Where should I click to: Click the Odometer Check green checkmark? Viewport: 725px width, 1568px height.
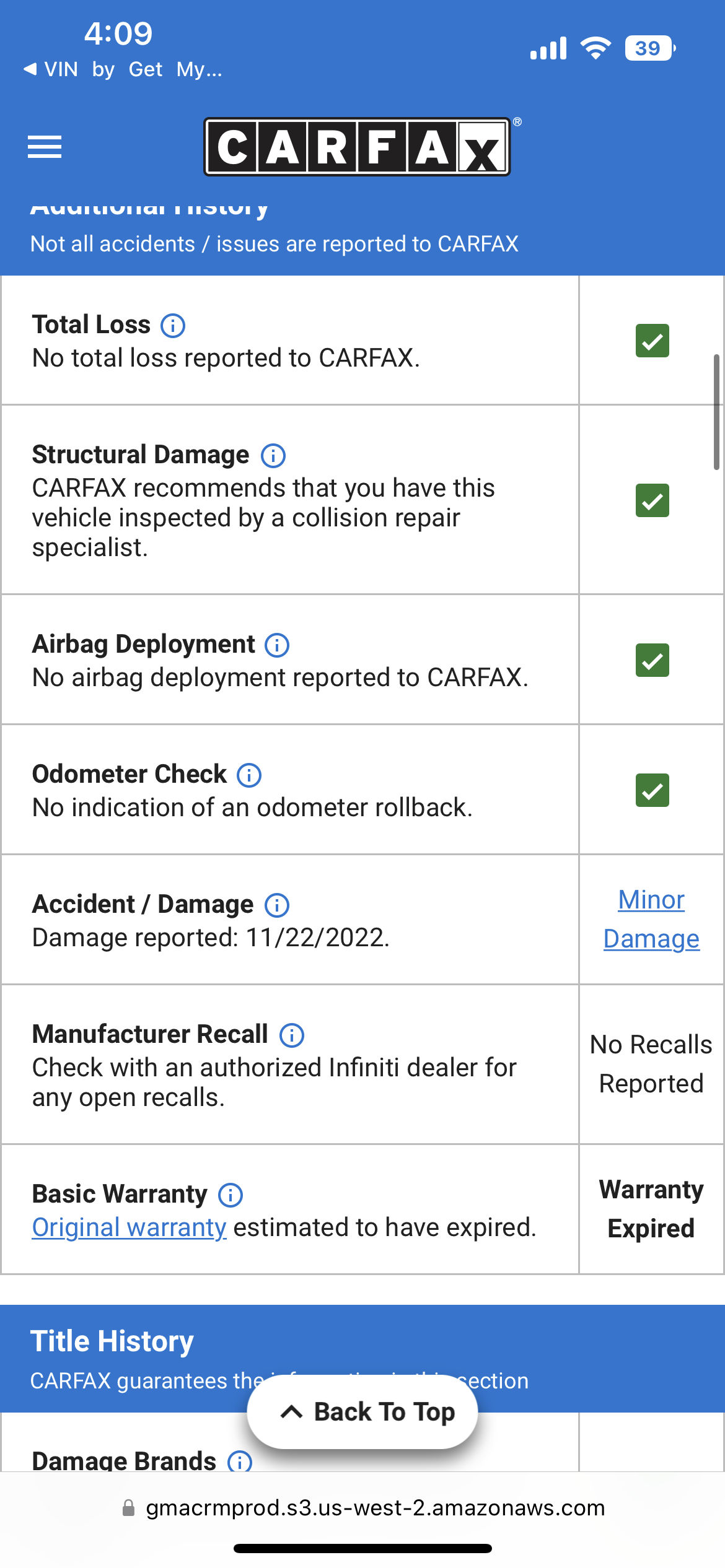point(652,790)
